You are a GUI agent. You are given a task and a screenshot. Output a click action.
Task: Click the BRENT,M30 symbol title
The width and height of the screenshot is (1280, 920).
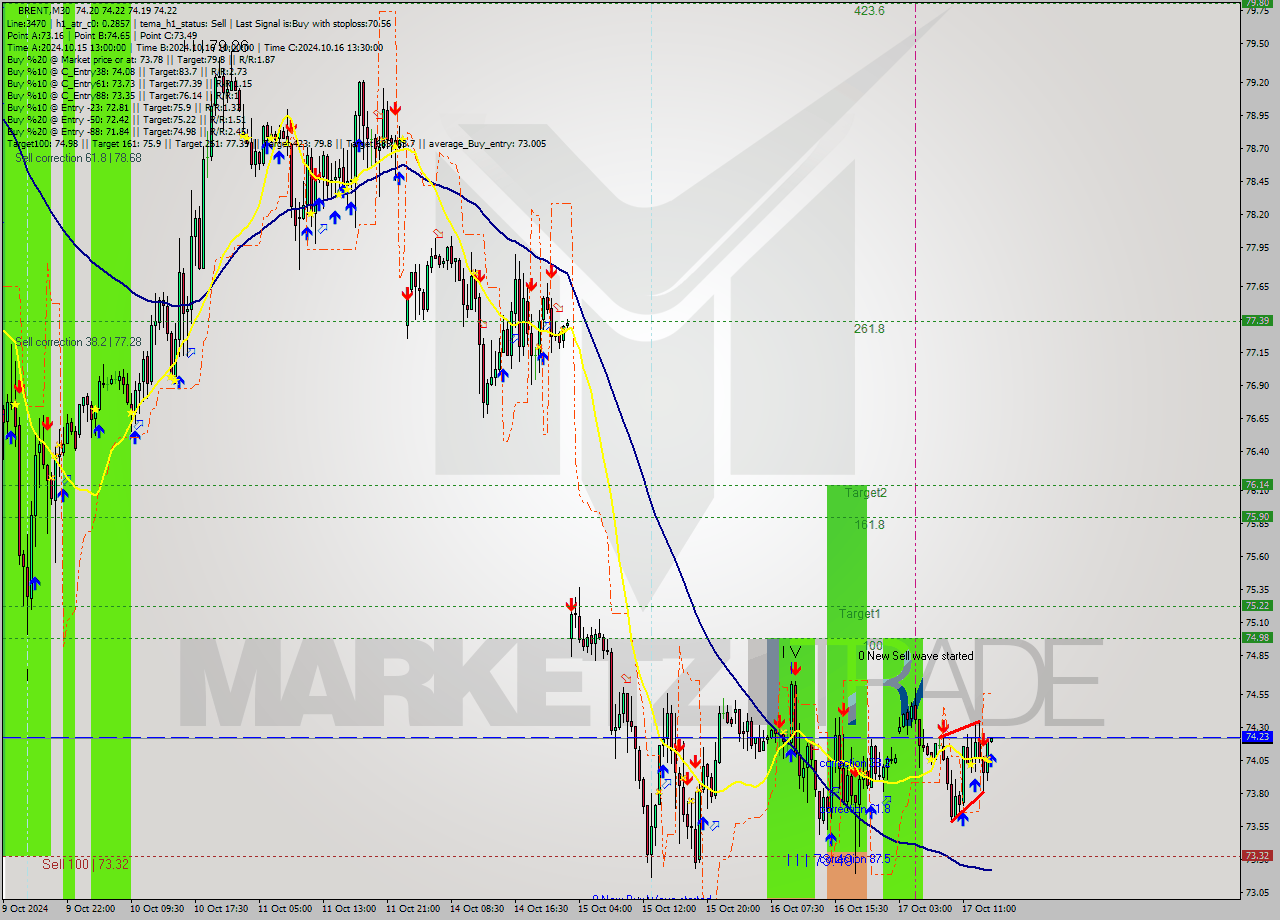click(43, 10)
